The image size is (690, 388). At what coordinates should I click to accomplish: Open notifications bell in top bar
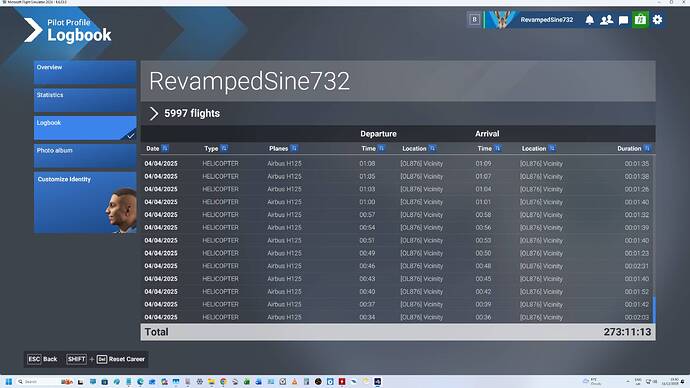click(x=590, y=20)
